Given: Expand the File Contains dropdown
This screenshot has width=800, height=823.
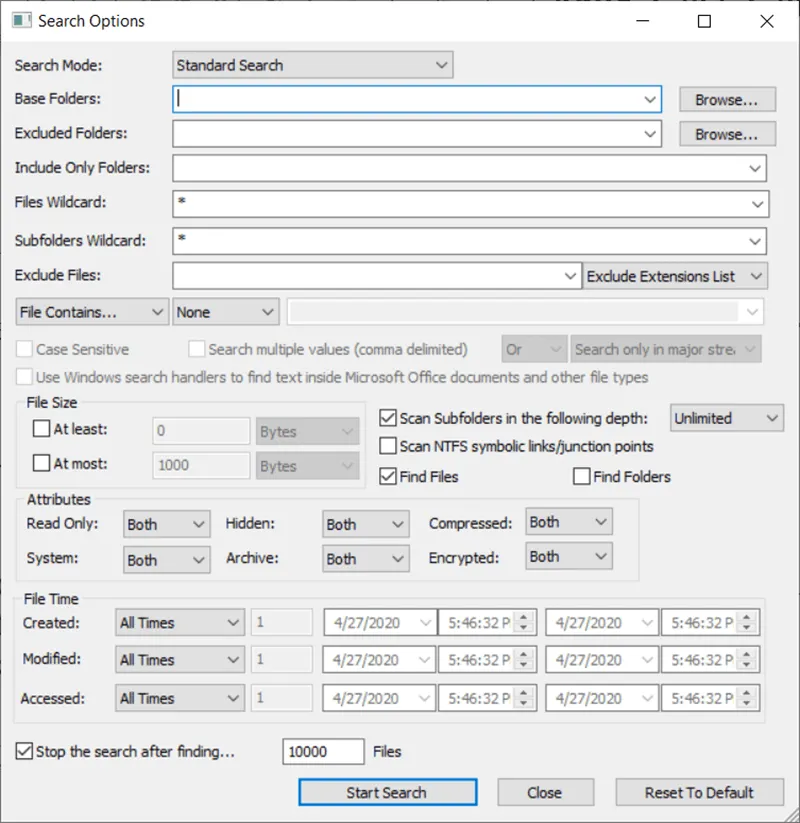Looking at the screenshot, I should [x=92, y=312].
